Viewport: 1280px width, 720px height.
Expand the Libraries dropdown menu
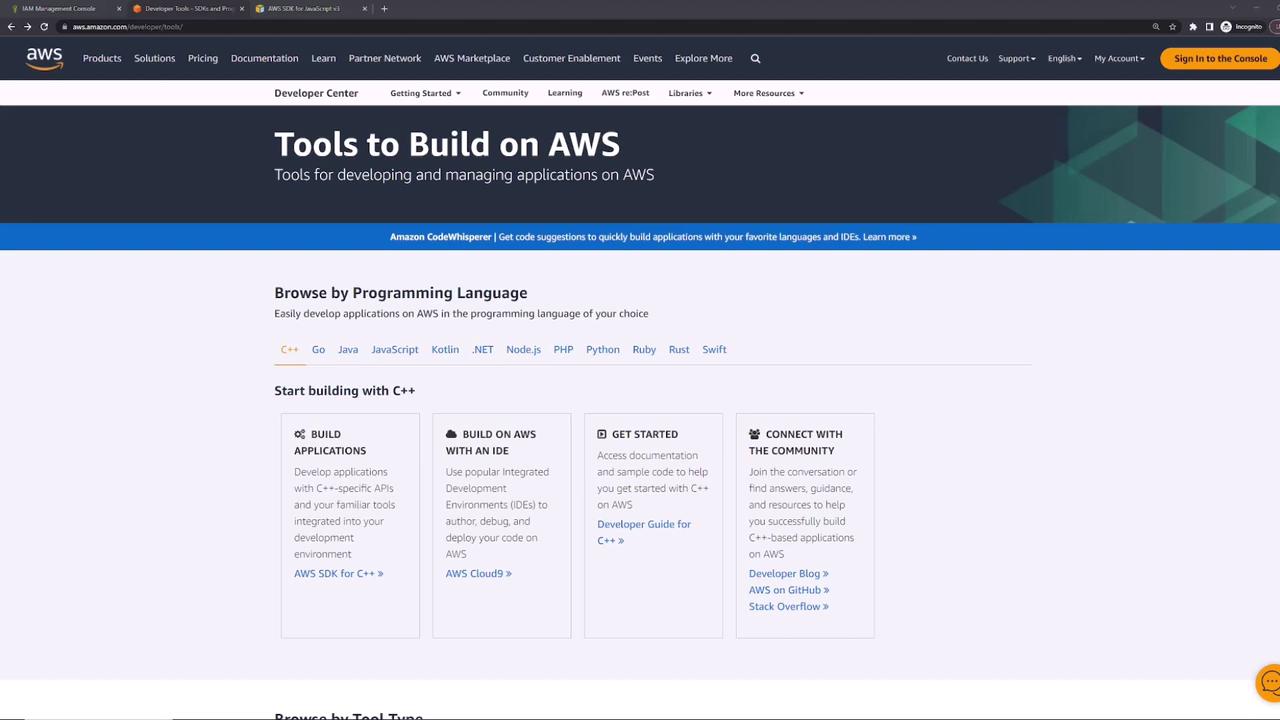tap(690, 93)
